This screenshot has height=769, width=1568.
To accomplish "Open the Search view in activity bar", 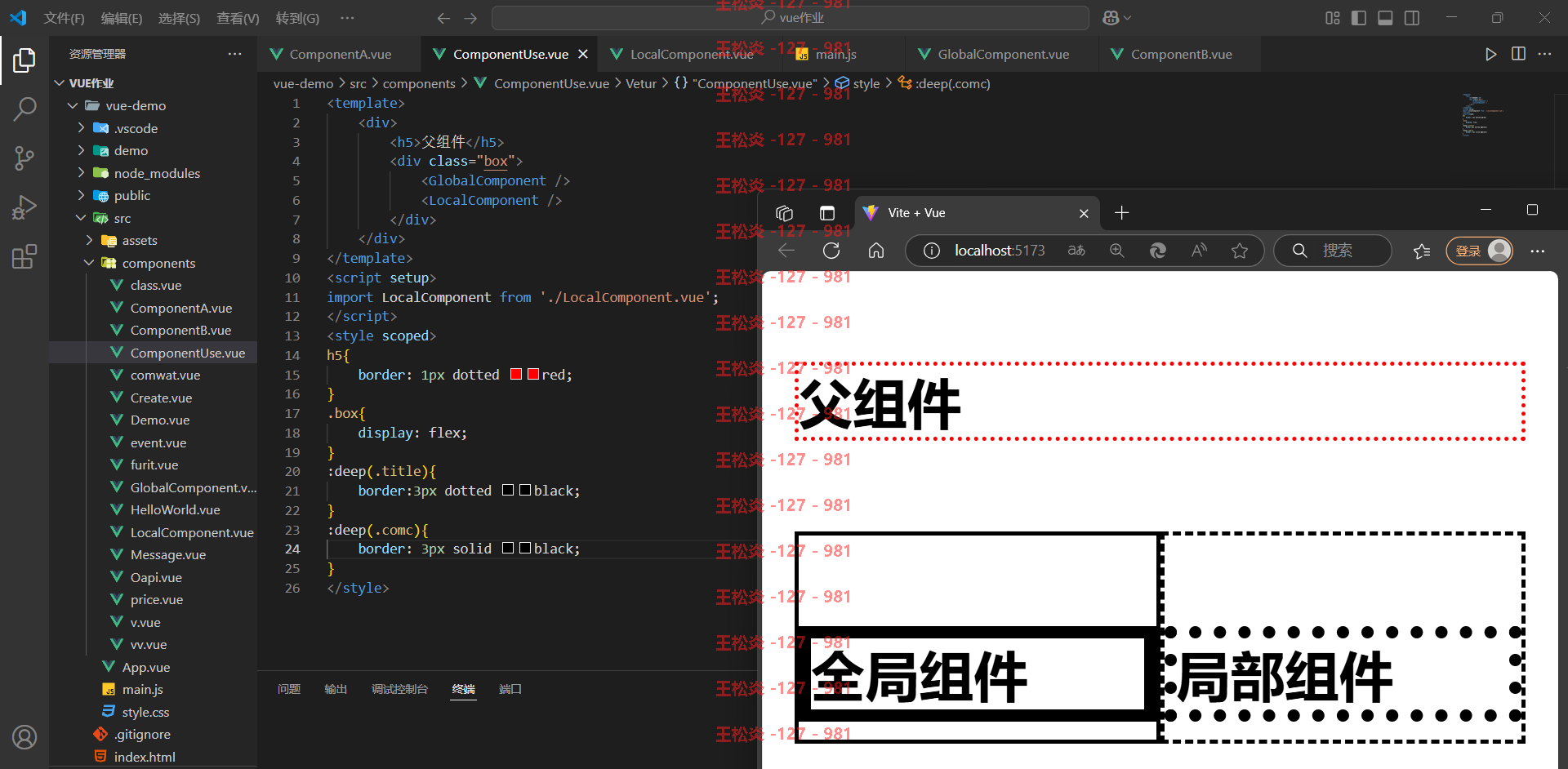I will coord(24,108).
